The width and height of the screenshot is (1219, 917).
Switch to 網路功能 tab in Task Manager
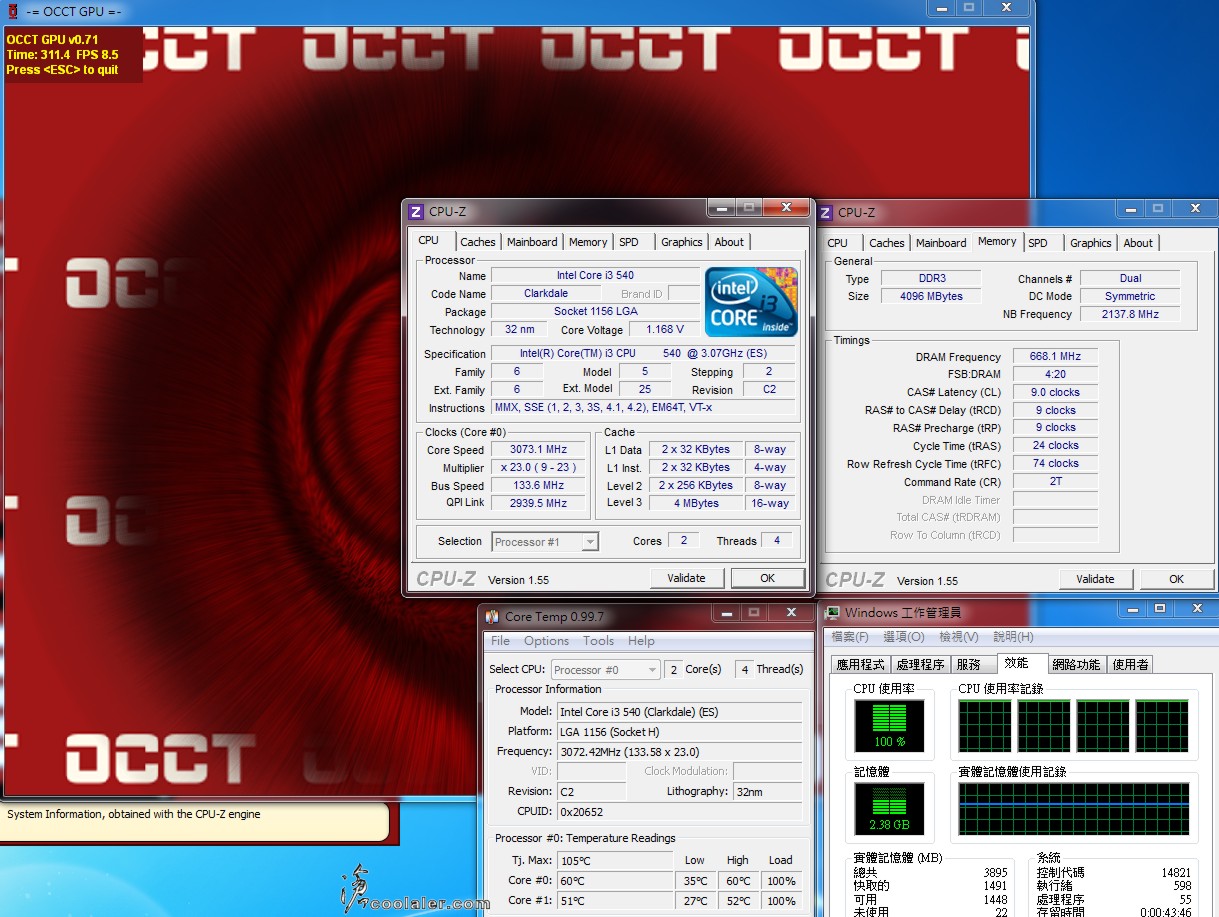click(1076, 664)
